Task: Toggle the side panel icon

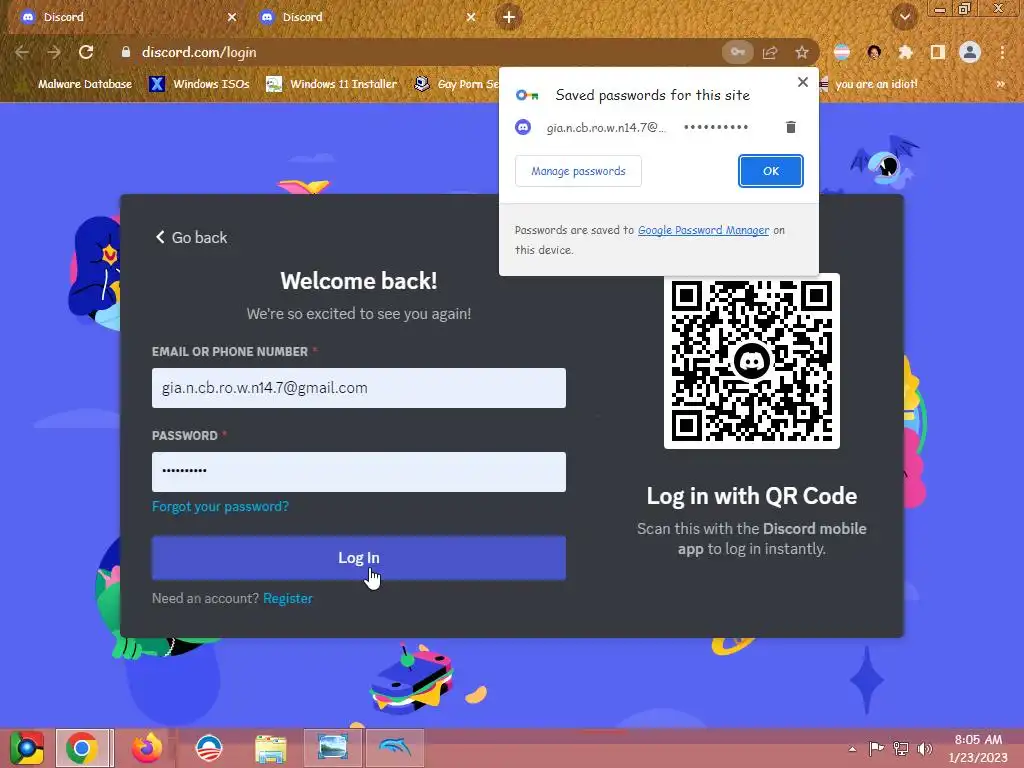Action: point(938,52)
